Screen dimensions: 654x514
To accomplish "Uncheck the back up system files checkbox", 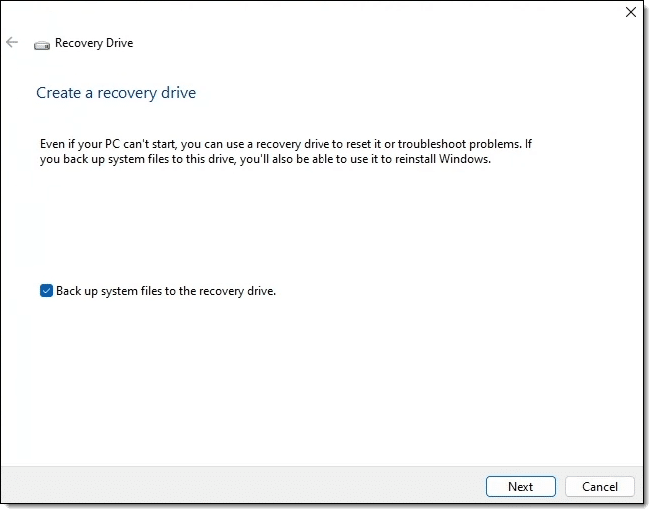I will pos(46,290).
